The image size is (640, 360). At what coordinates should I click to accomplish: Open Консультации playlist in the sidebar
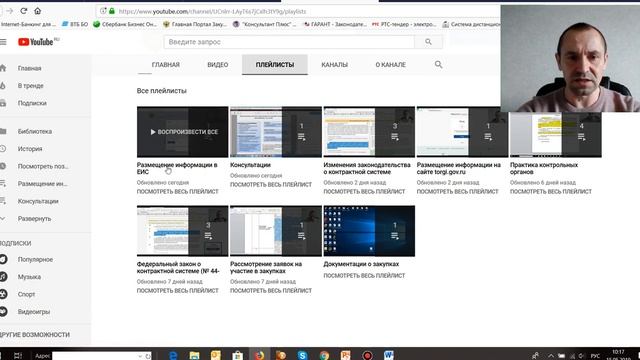coord(38,201)
